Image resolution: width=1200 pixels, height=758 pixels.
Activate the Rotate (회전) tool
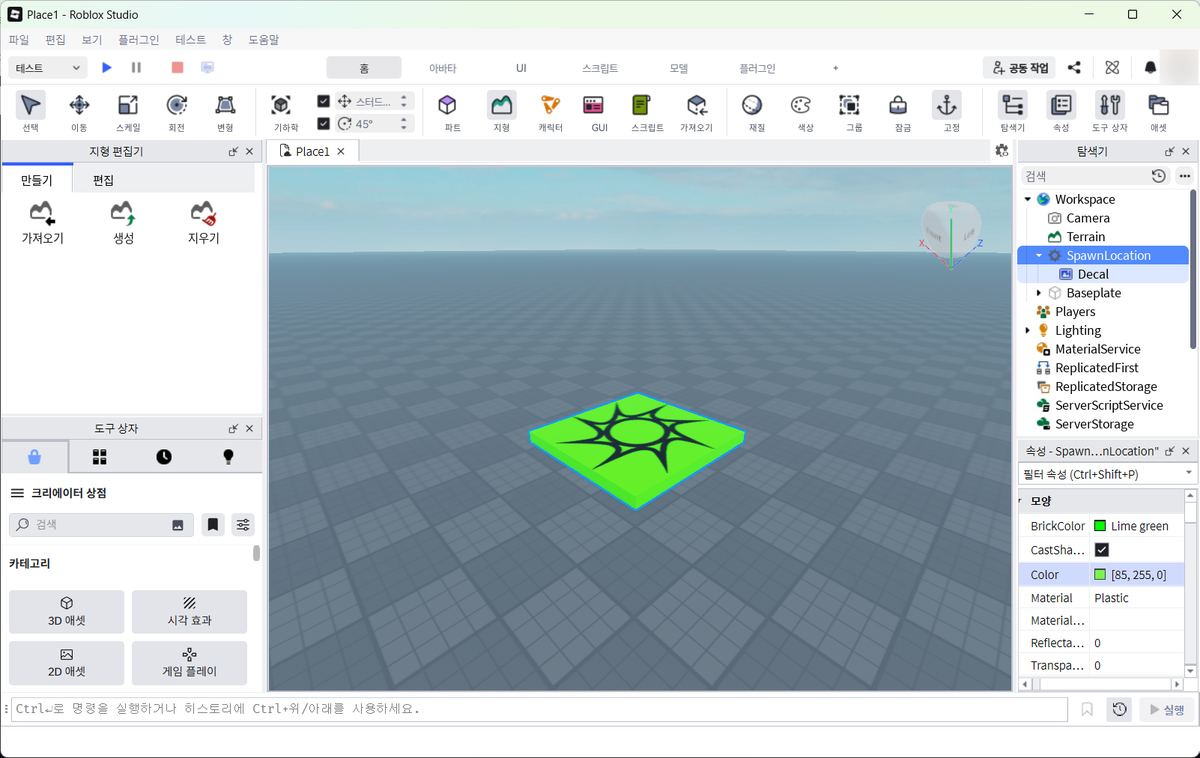pyautogui.click(x=177, y=112)
